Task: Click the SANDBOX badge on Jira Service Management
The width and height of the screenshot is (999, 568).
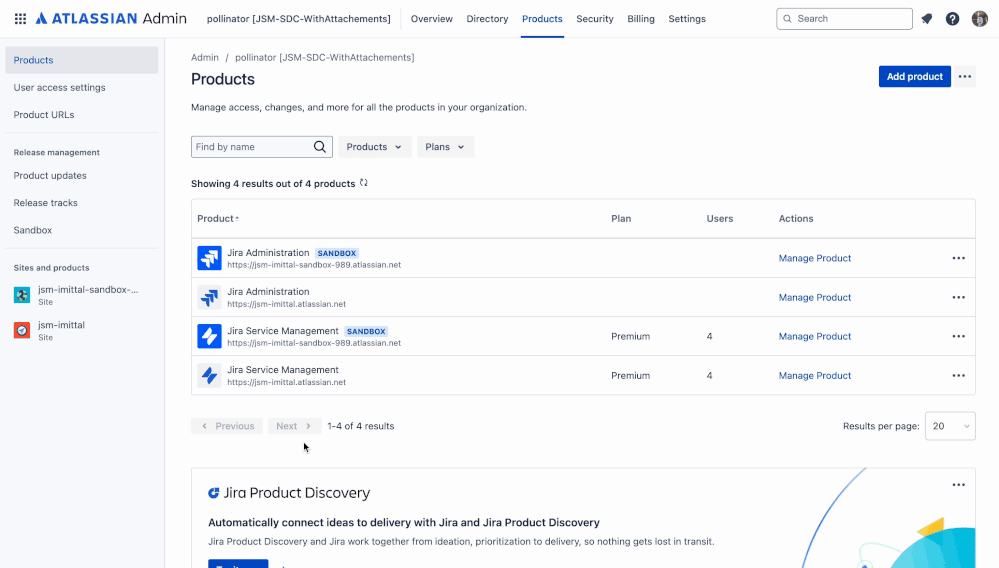Action: pos(366,331)
